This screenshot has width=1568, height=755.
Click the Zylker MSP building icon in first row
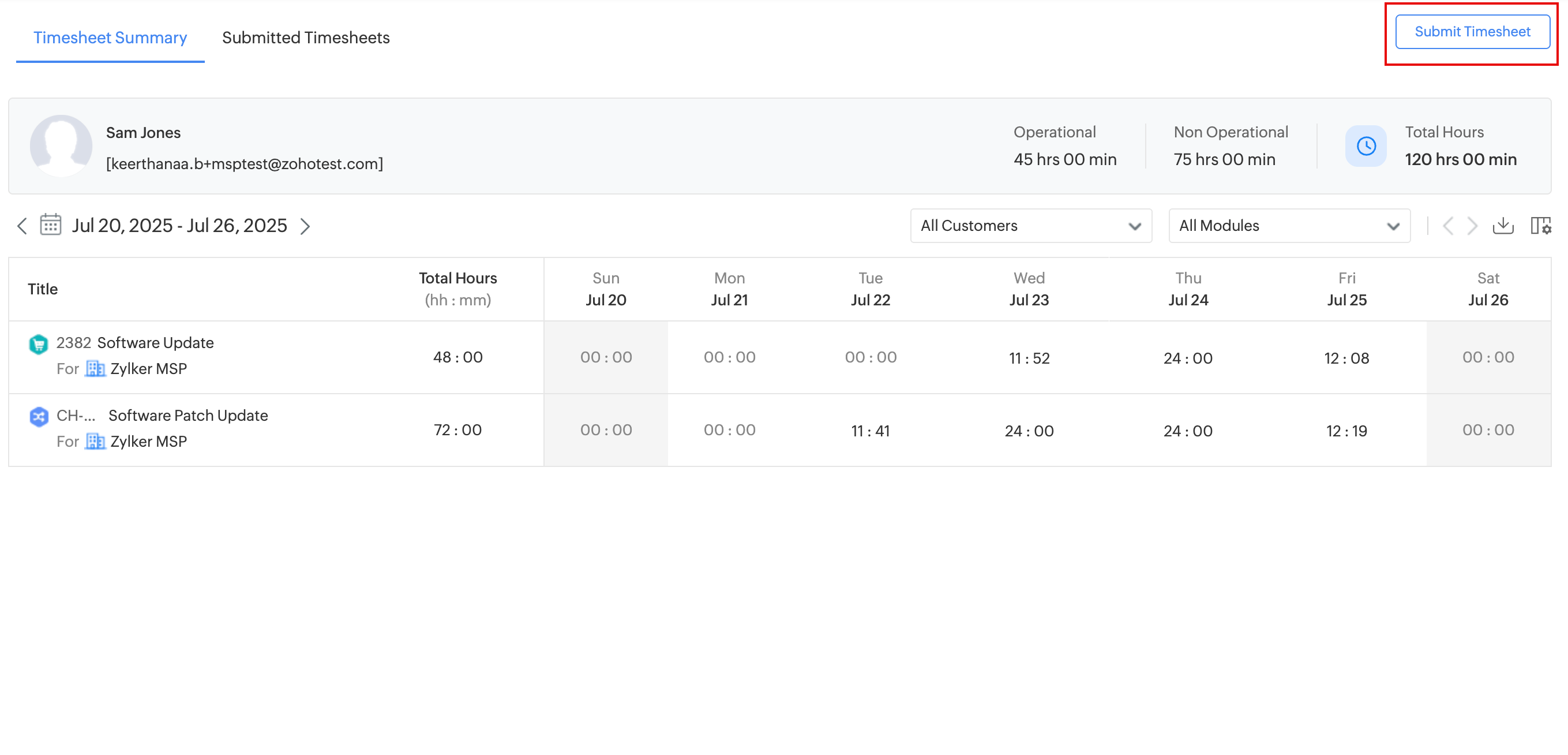(95, 369)
